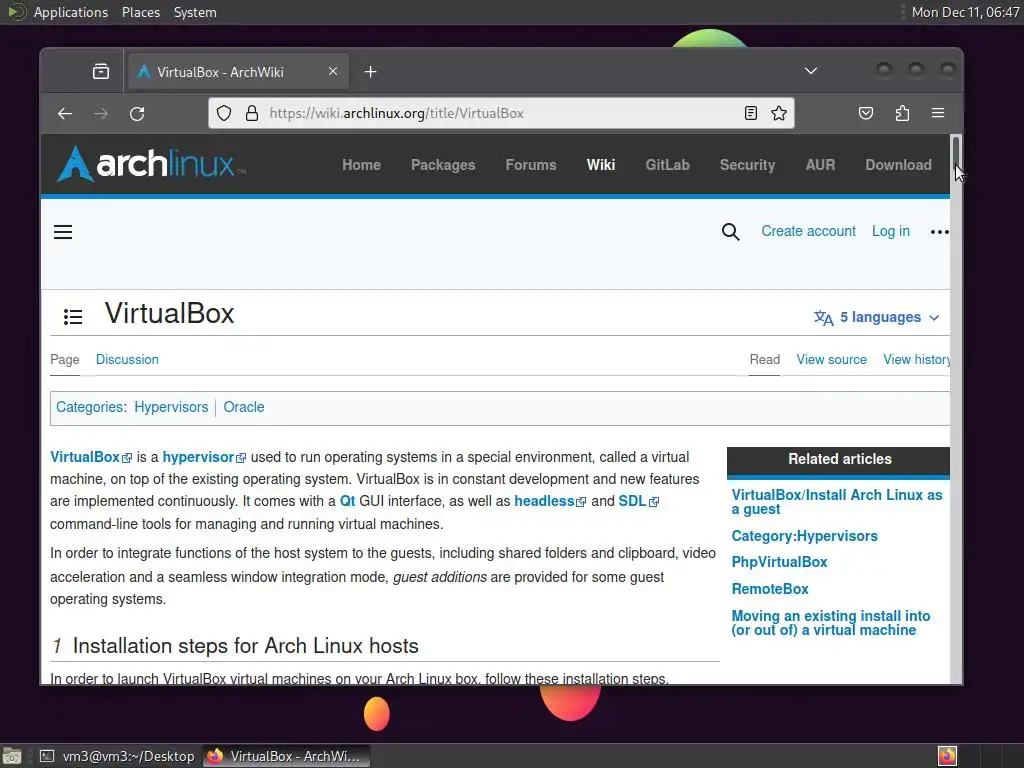Click the Arch Linux logo
The height and width of the screenshot is (768, 1024).
(152, 164)
